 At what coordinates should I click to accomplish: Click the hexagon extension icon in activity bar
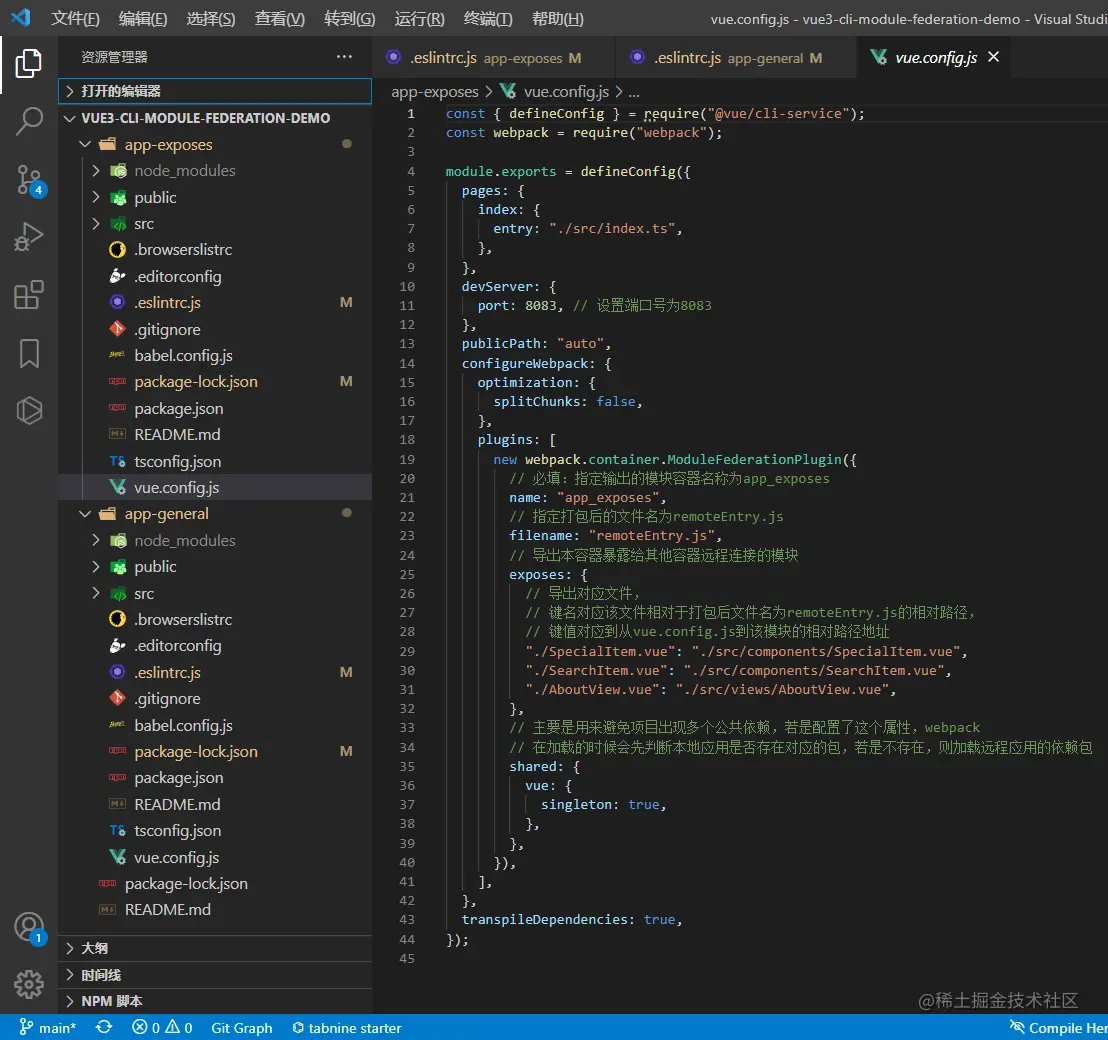point(28,410)
